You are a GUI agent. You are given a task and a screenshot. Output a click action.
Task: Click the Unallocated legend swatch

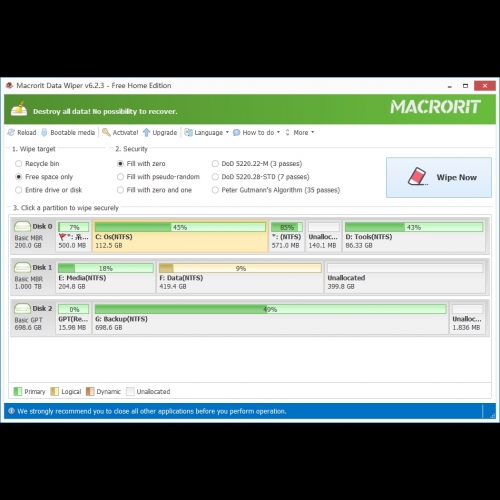tap(130, 391)
